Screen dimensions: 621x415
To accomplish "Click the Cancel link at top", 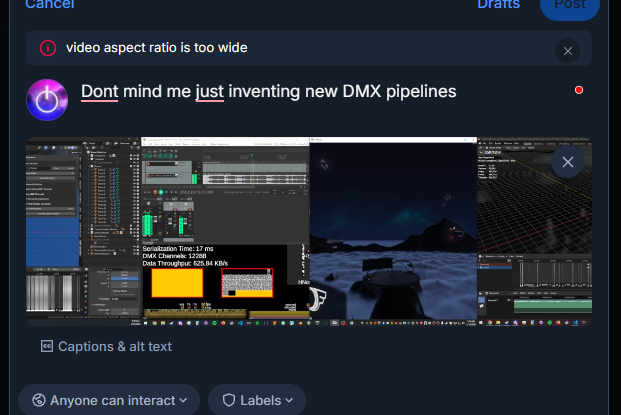I will click(49, 4).
